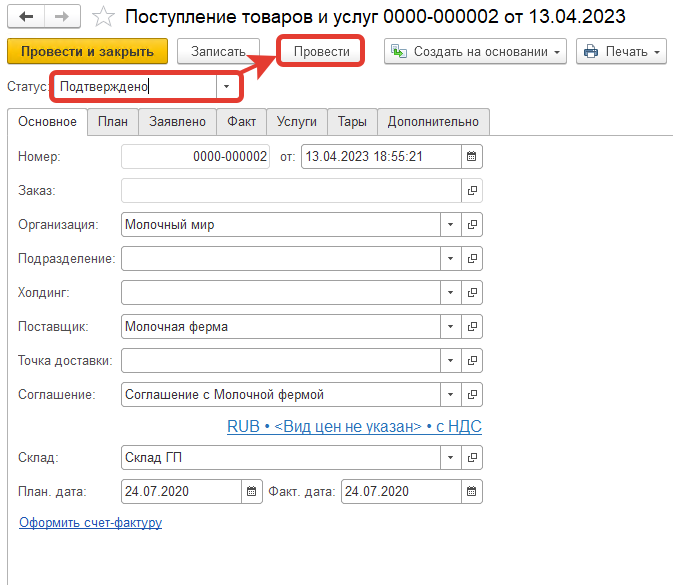Click the back navigation arrow

25,17
